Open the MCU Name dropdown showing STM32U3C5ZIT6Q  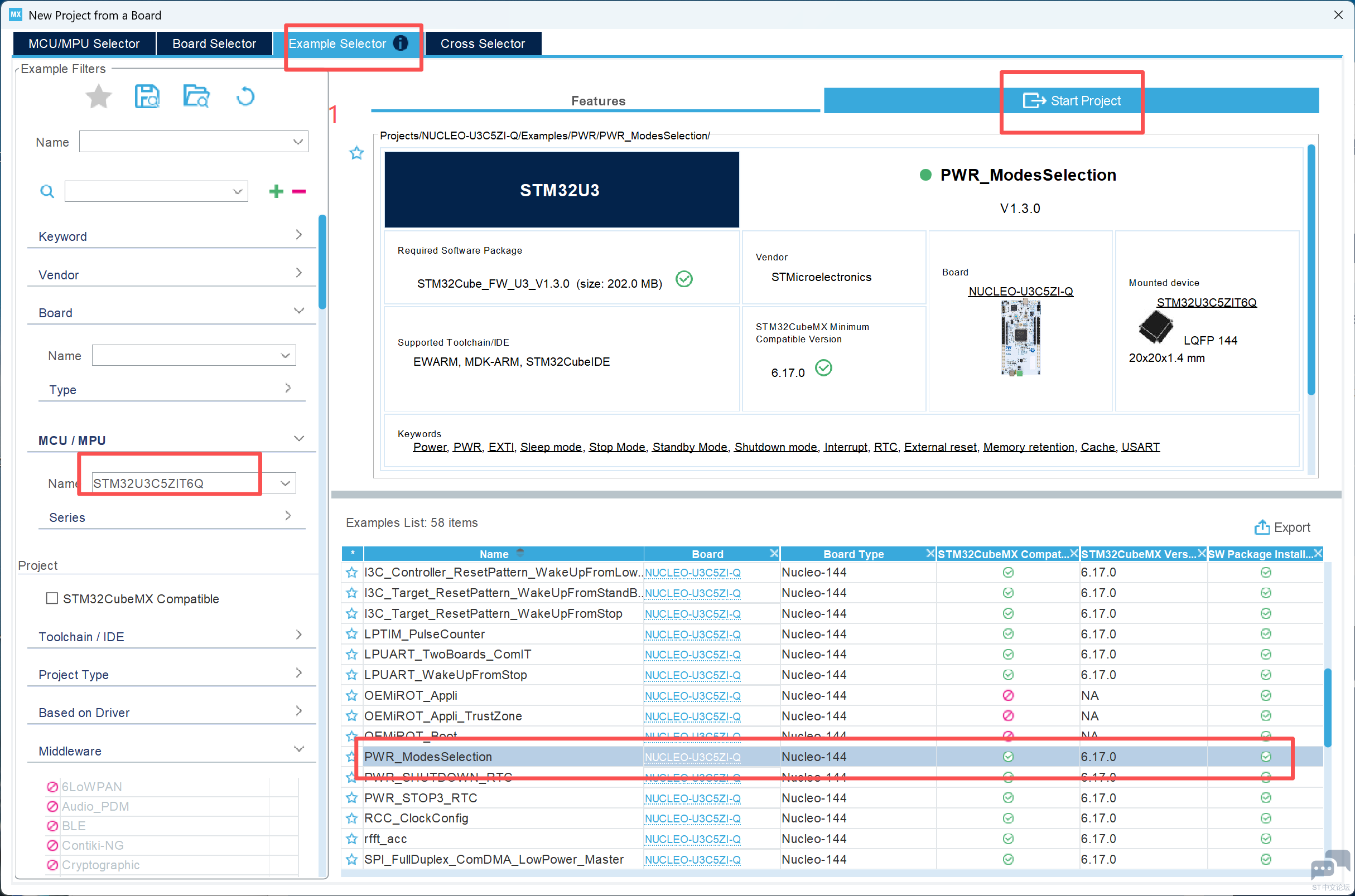coord(285,483)
